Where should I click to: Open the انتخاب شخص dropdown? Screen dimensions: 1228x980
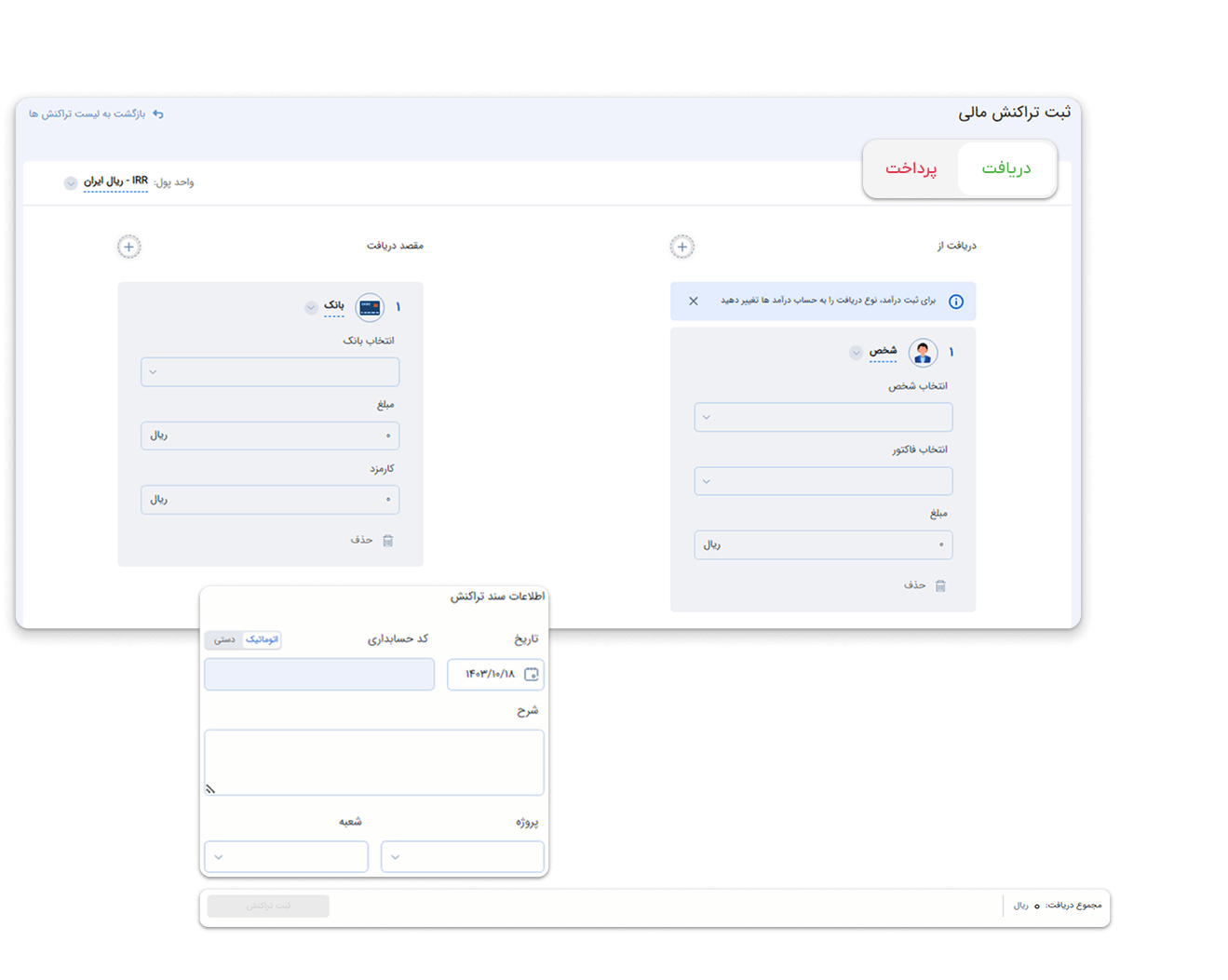[x=823, y=417]
